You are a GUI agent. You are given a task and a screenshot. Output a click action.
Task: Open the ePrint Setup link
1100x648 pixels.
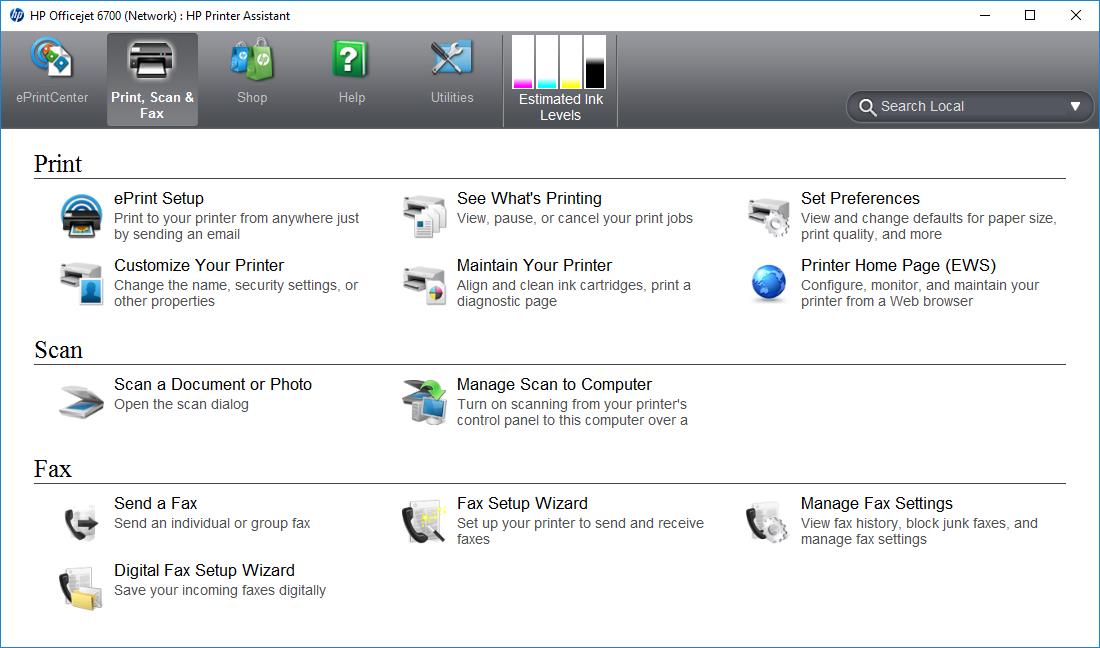click(159, 198)
